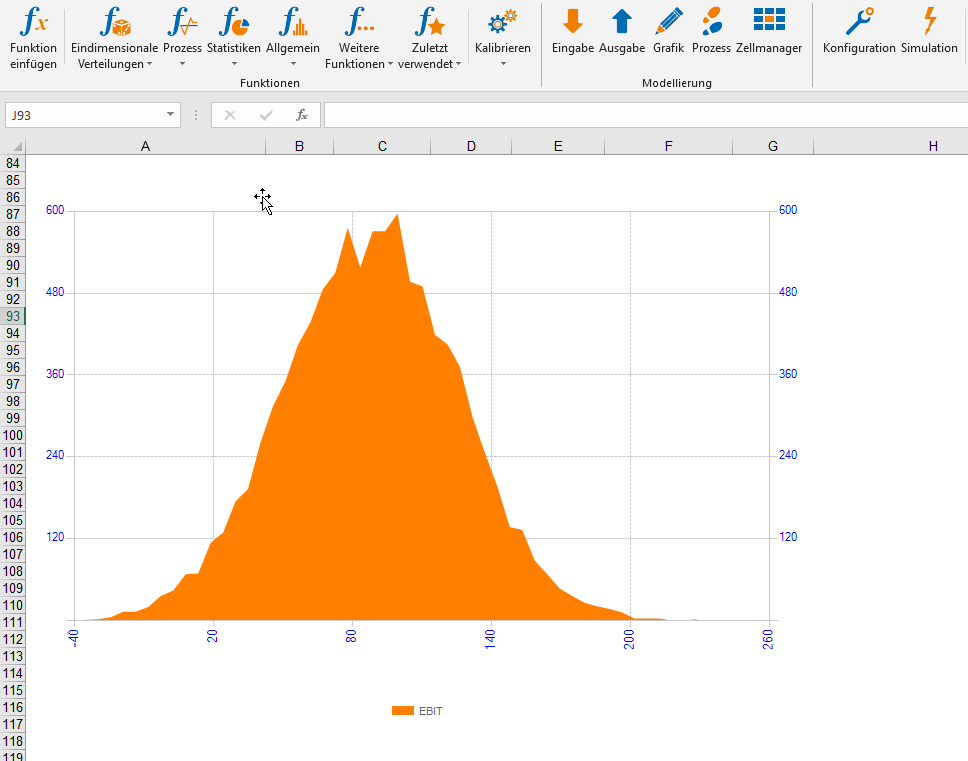The width and height of the screenshot is (968, 761).
Task: Click the formula bar confirm checkmark
Action: (x=266, y=115)
